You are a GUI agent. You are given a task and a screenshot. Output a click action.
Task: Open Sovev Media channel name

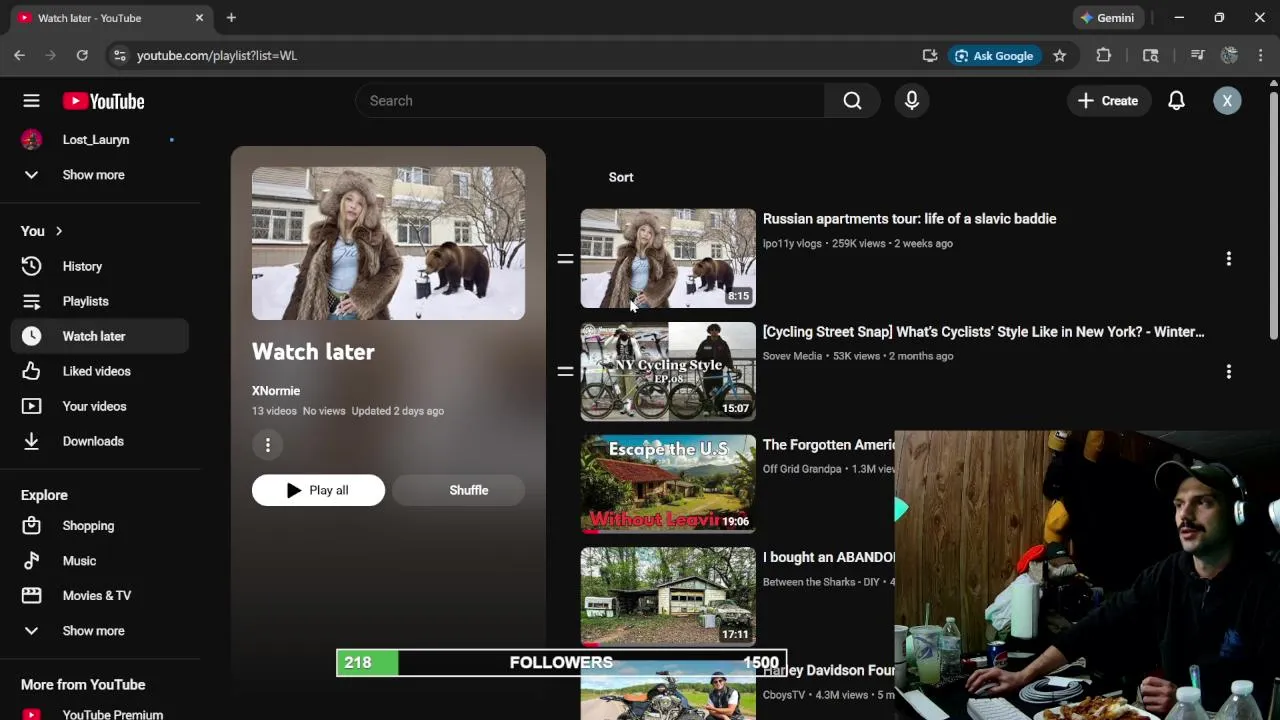[x=792, y=356]
